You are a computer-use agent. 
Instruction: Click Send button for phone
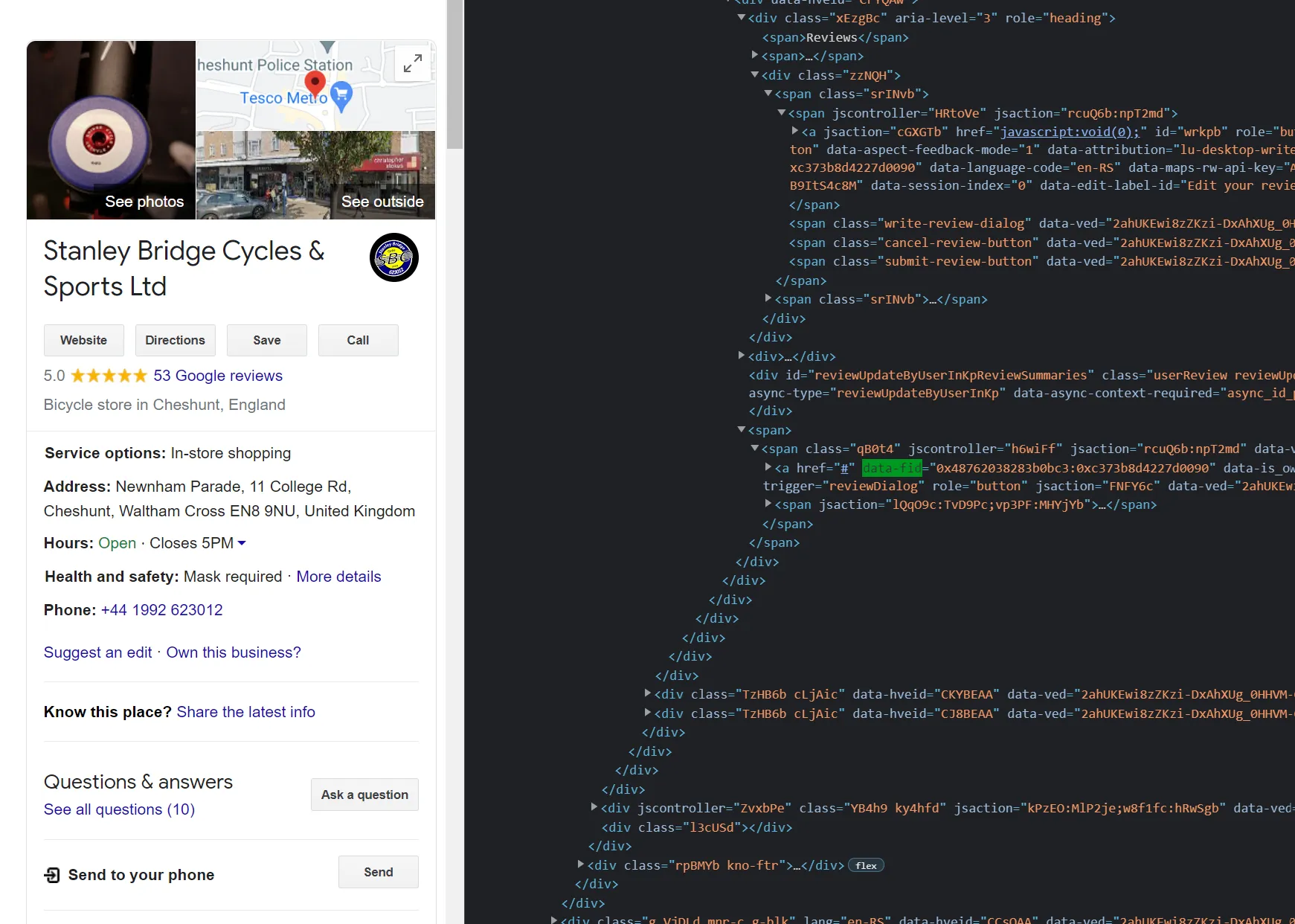point(379,872)
